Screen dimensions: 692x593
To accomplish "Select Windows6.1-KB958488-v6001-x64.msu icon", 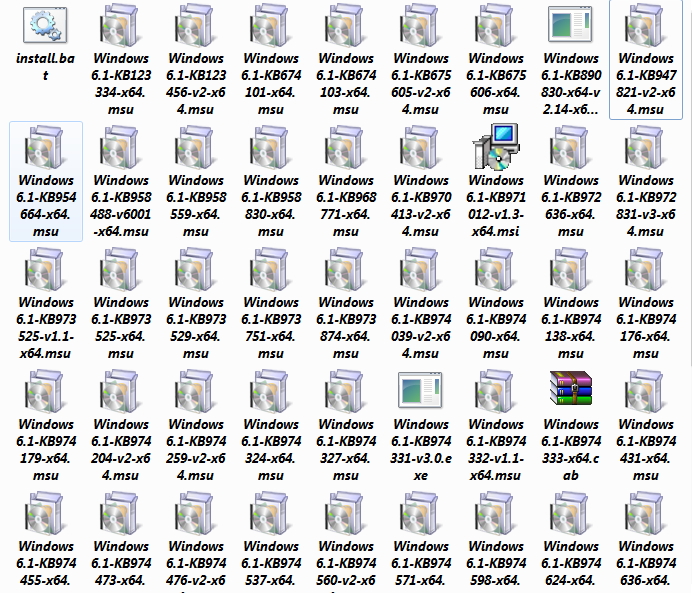I will pyautogui.click(x=120, y=147).
